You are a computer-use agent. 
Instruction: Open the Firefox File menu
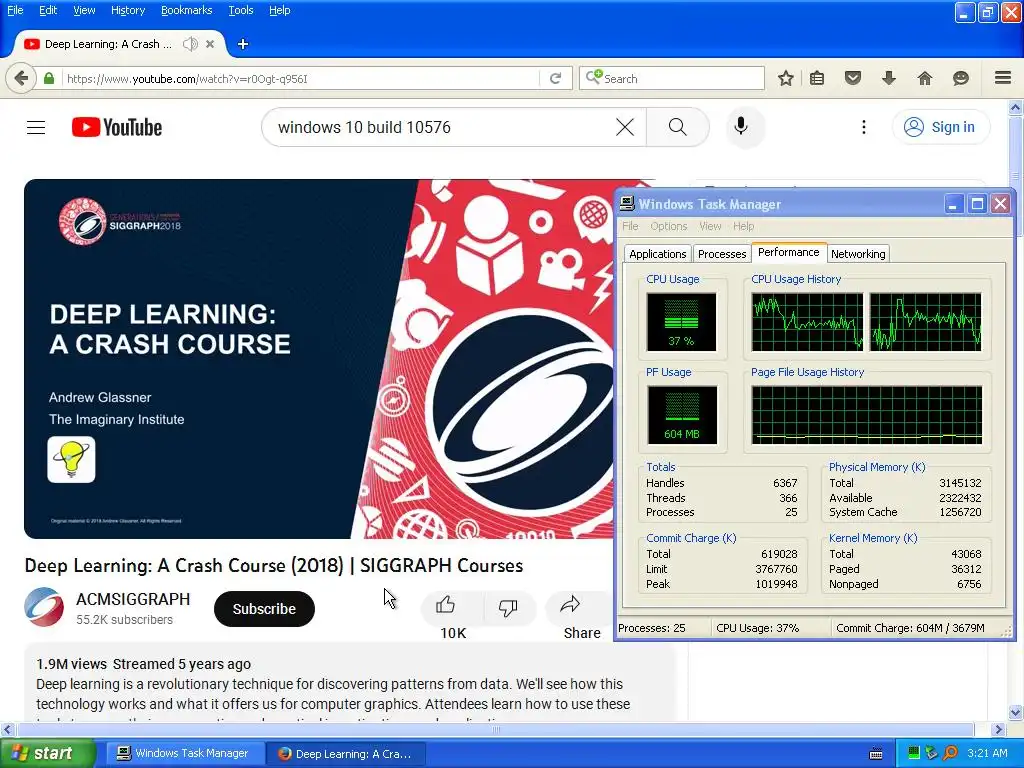point(14,10)
